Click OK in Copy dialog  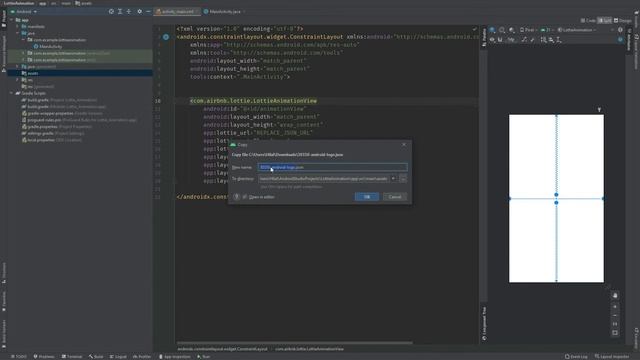(367, 197)
